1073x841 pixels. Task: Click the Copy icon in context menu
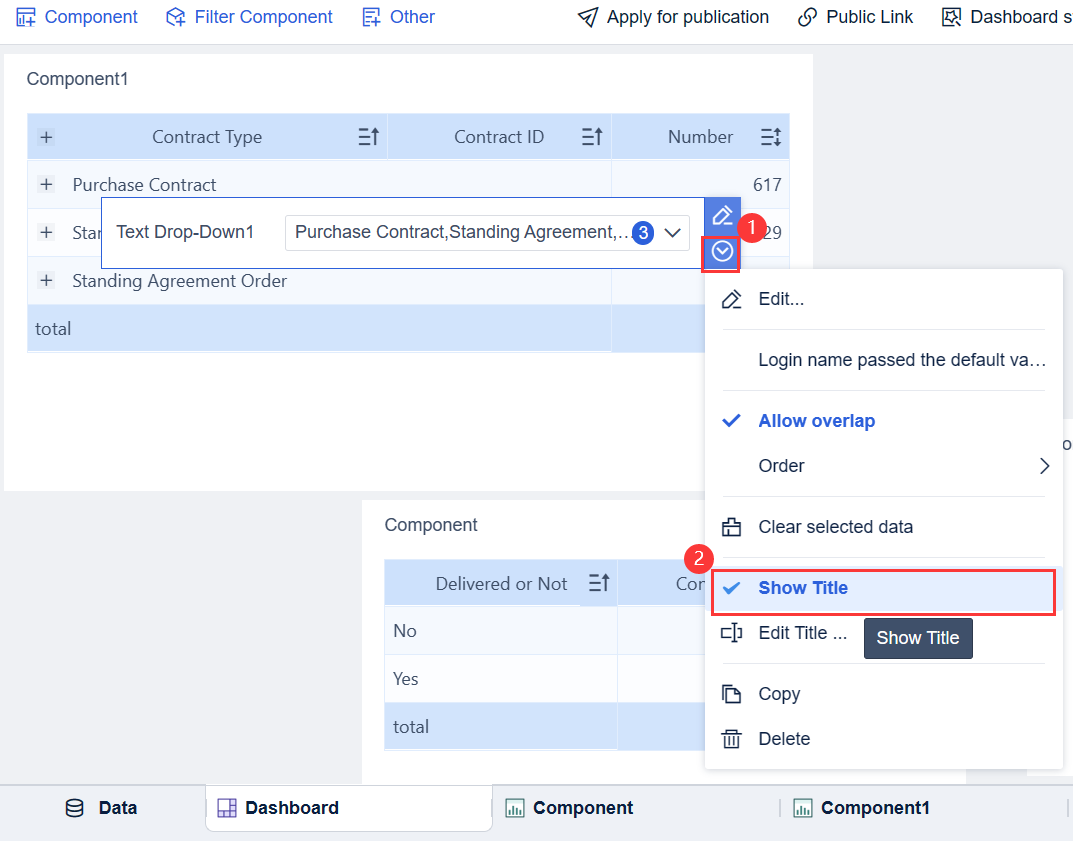point(732,694)
